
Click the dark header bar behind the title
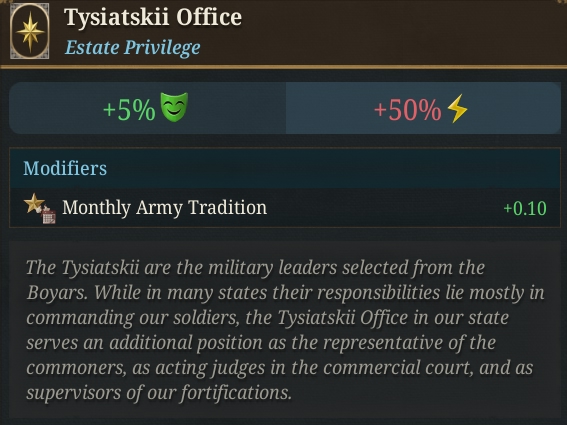284,33
